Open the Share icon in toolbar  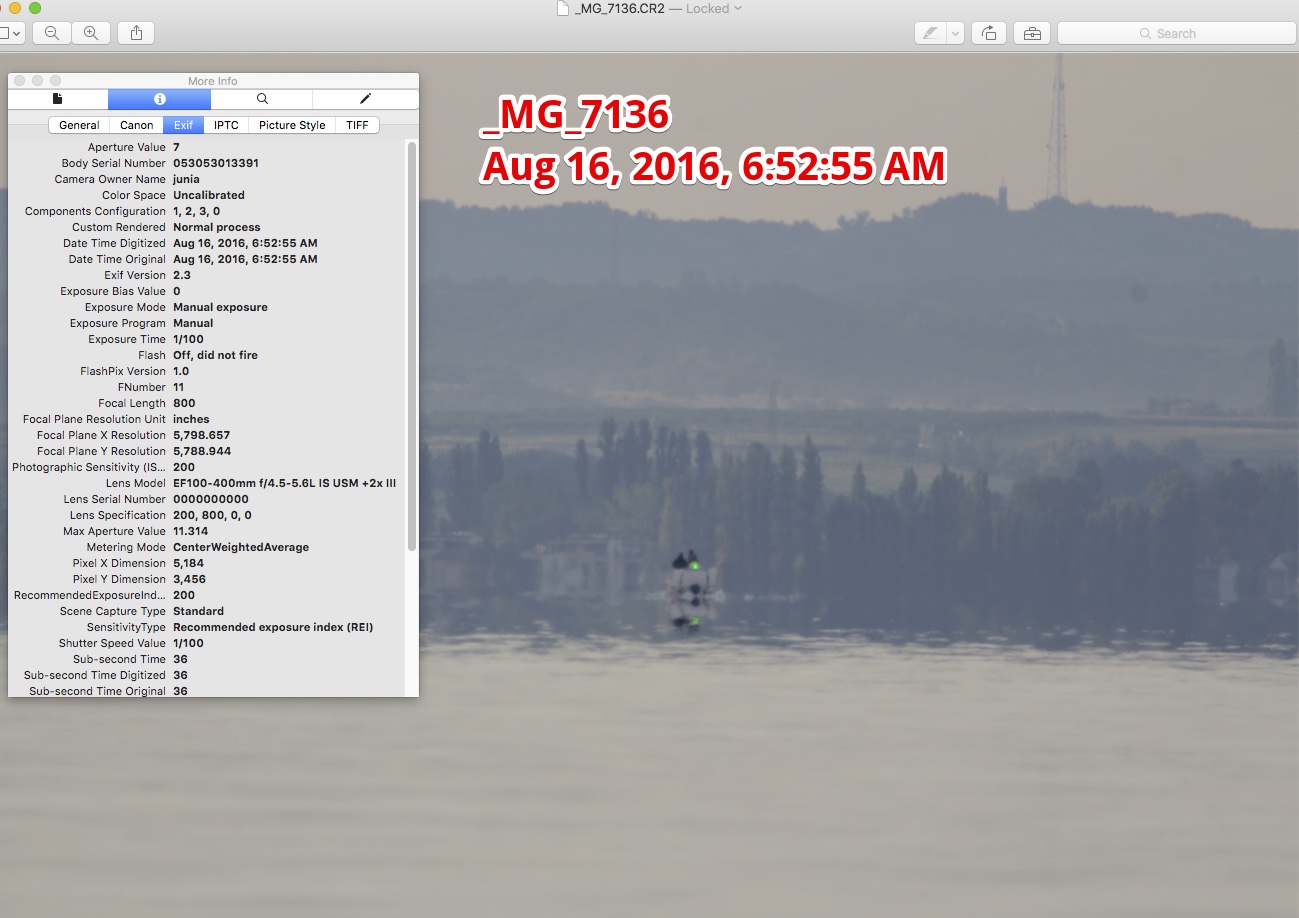(x=136, y=33)
